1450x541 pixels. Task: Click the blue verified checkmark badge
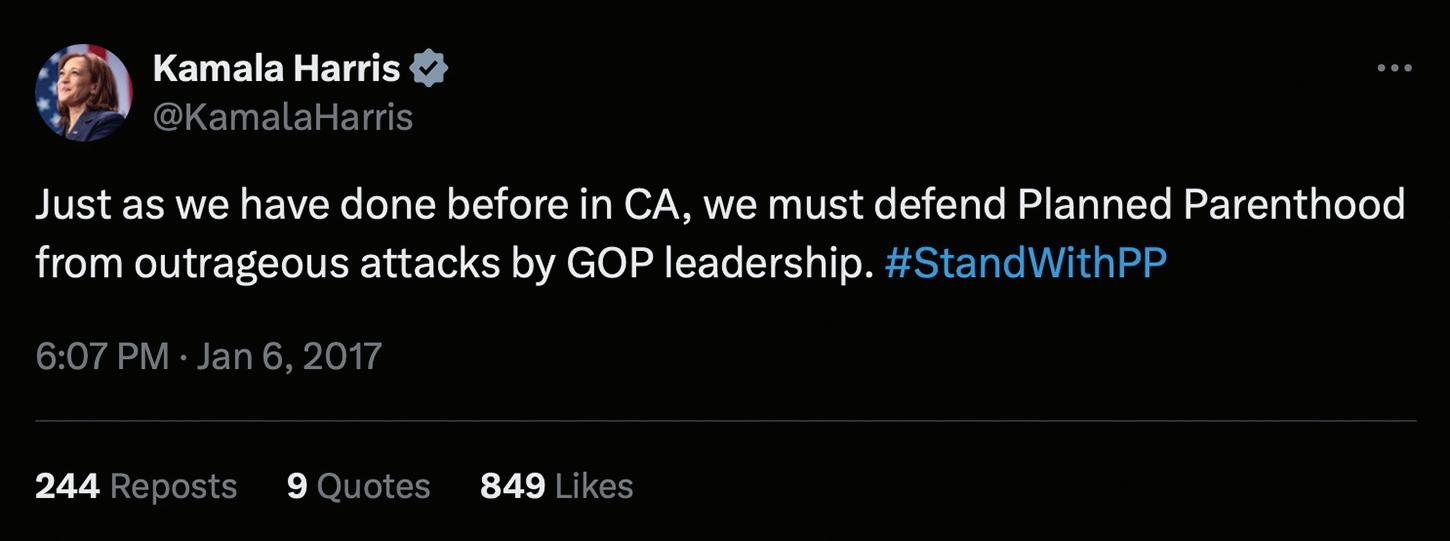tap(430, 69)
